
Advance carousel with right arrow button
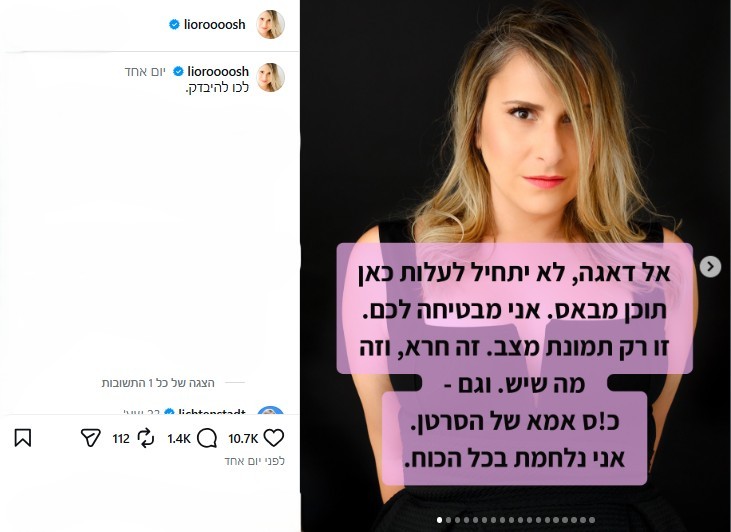710,266
